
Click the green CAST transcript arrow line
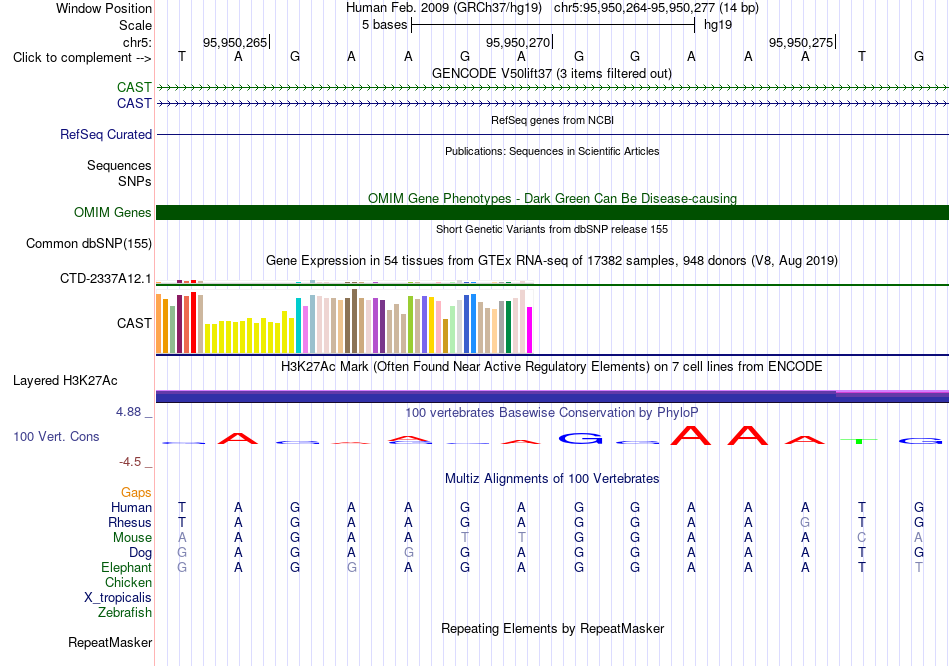click(x=552, y=88)
